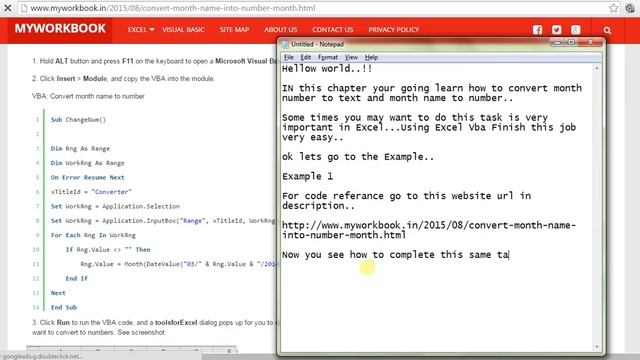The height and width of the screenshot is (360, 640).
Task: Click the Notepad title bar app icon
Action: pyautogui.click(x=285, y=44)
